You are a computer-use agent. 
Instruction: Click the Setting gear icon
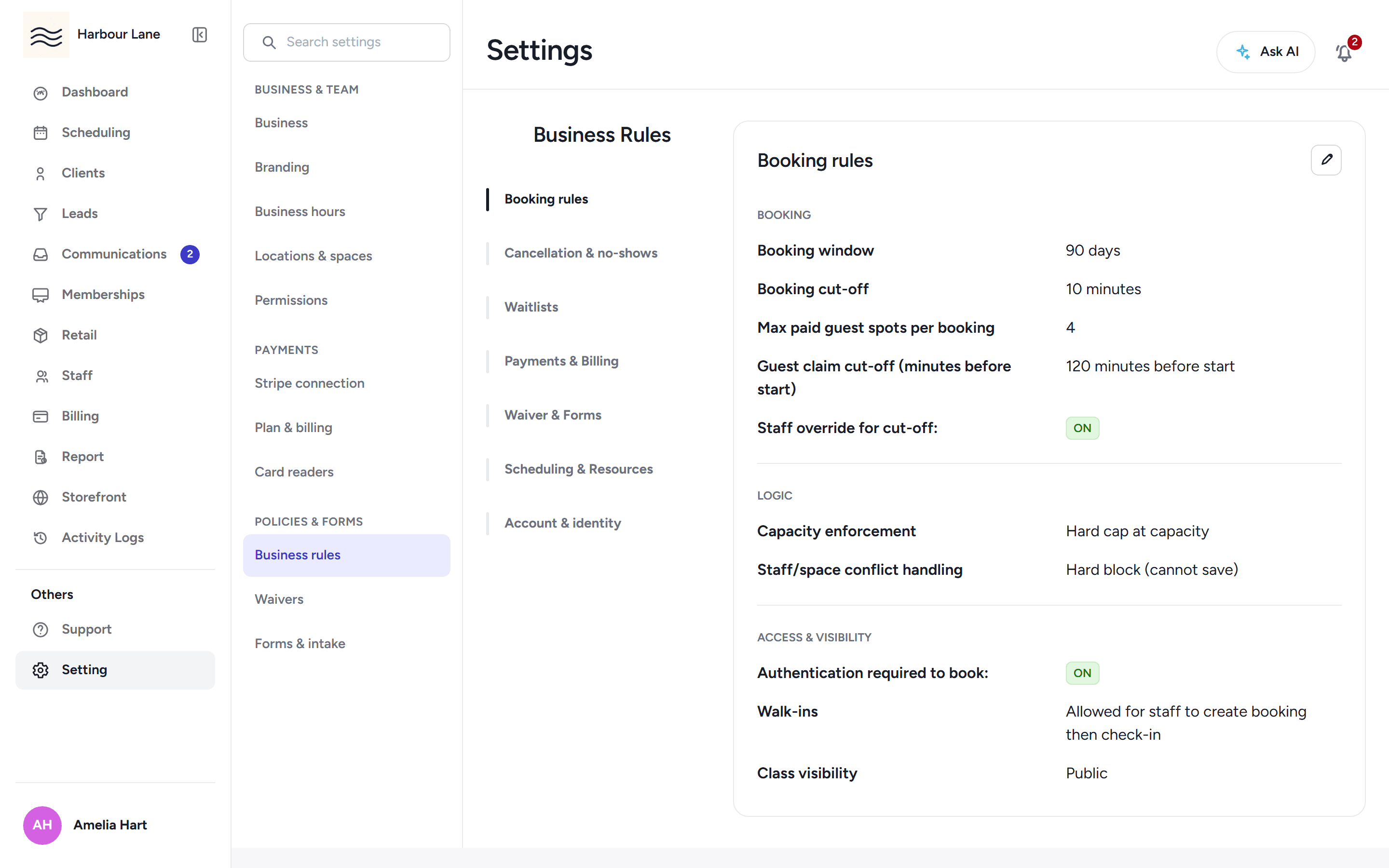(x=40, y=670)
